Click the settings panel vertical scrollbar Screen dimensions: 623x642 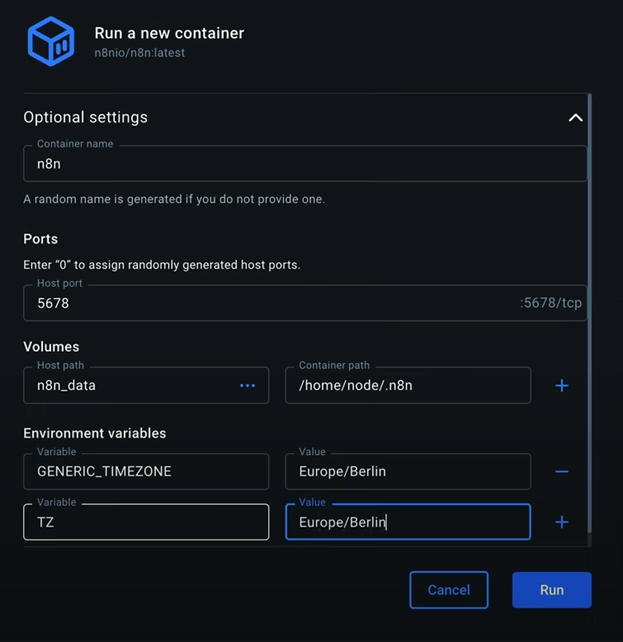(590, 300)
